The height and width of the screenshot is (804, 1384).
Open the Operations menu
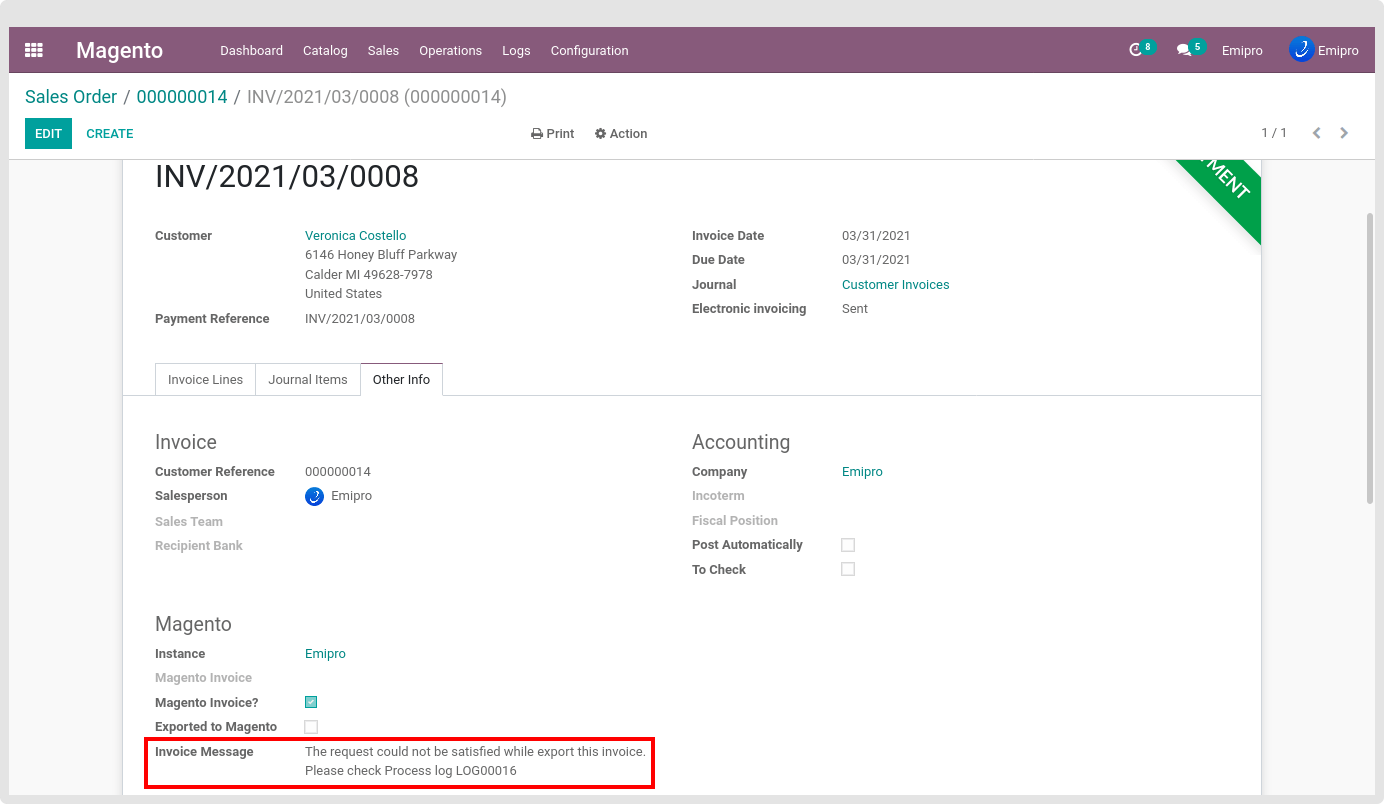[x=450, y=50]
